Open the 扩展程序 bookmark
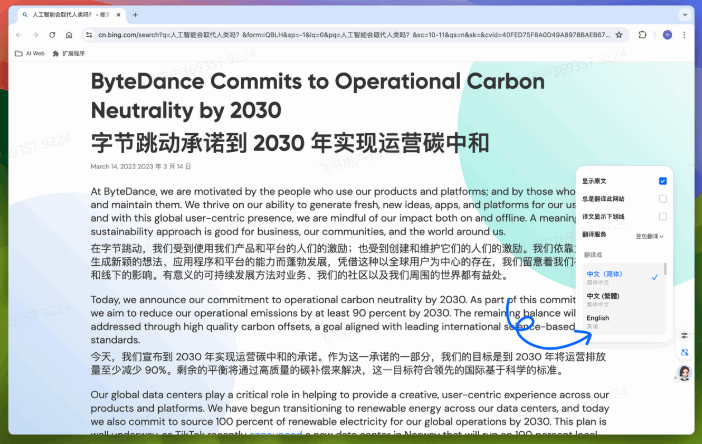The width and height of the screenshot is (702, 444). pyautogui.click(x=68, y=53)
